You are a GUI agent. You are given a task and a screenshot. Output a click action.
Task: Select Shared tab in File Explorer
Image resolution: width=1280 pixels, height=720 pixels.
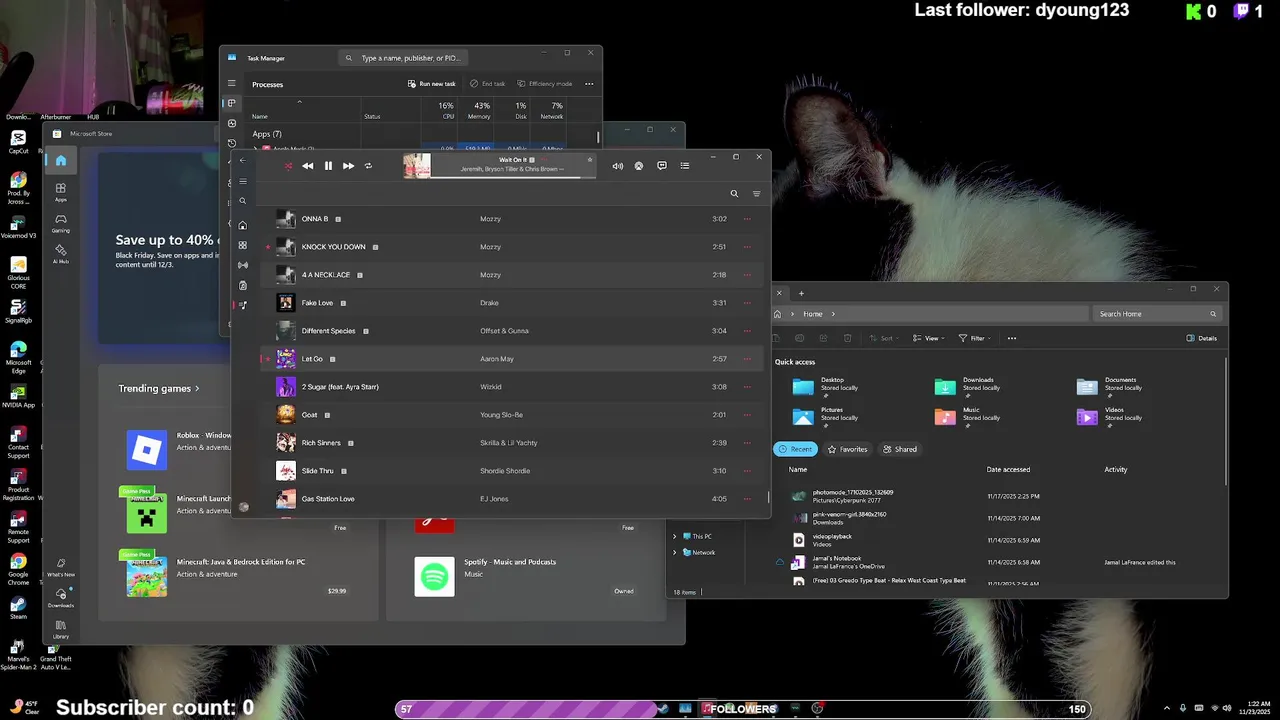899,449
